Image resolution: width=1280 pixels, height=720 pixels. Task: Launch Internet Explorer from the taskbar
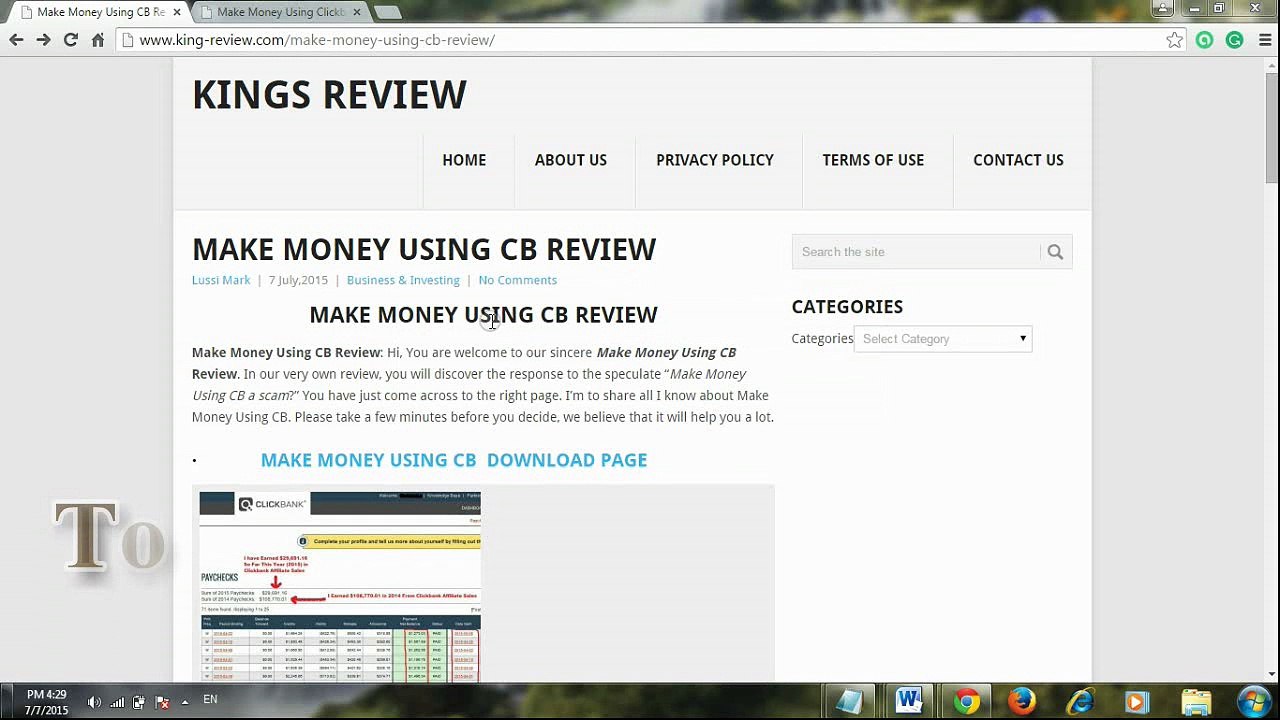click(1080, 702)
